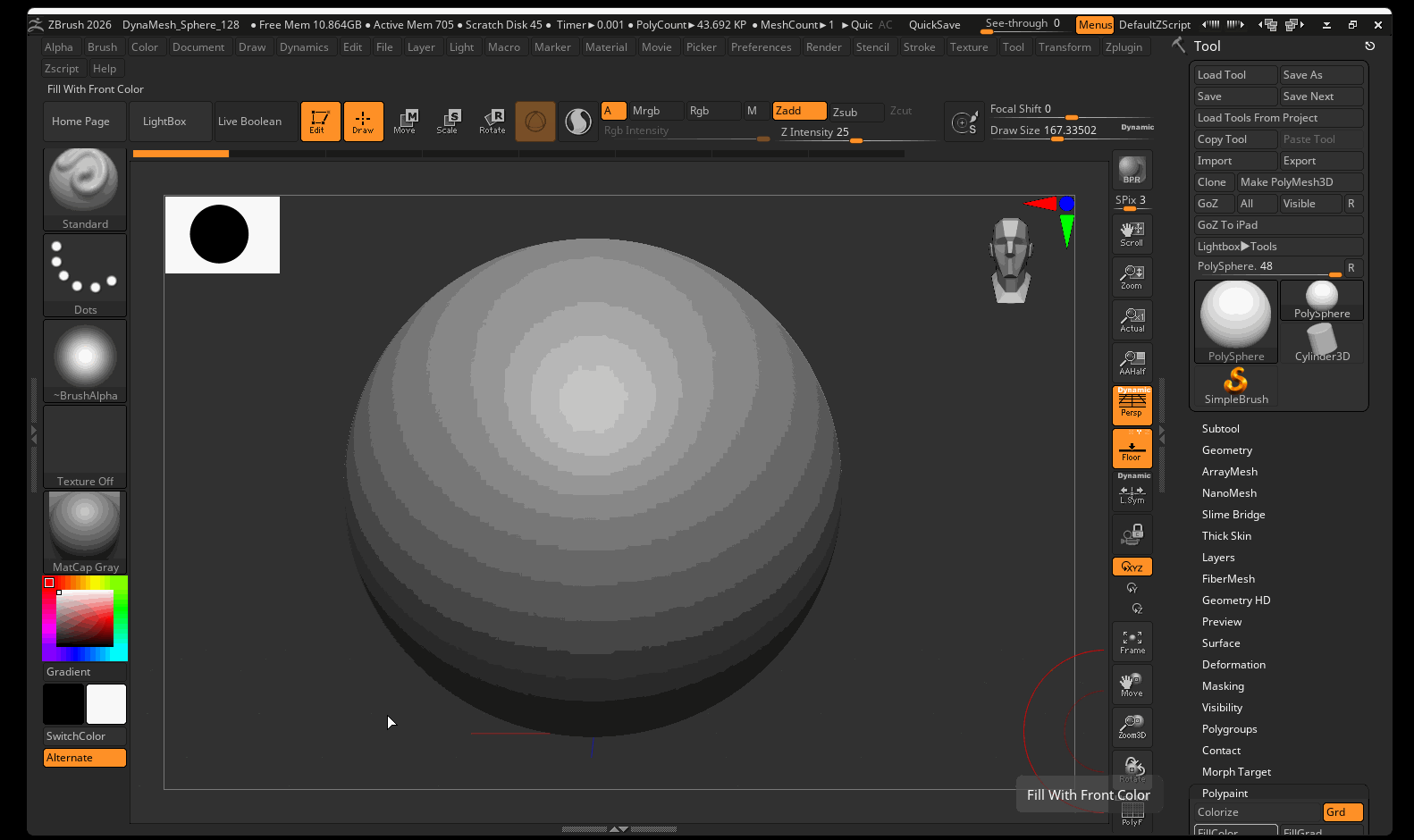Open the Zplugin menu
The width and height of the screenshot is (1414, 840).
point(1124,47)
